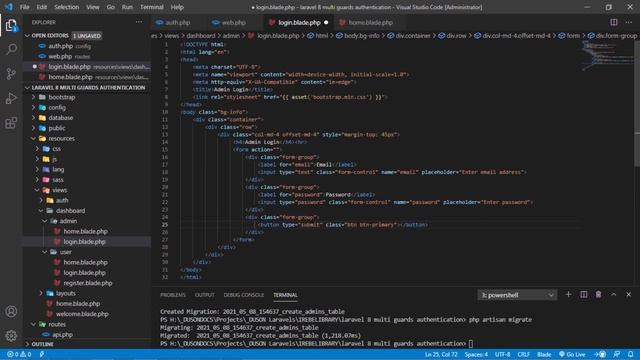Screen dimensions: 640x360
Task: Open web.php in Open Editors list
Action: click(x=87, y=56)
